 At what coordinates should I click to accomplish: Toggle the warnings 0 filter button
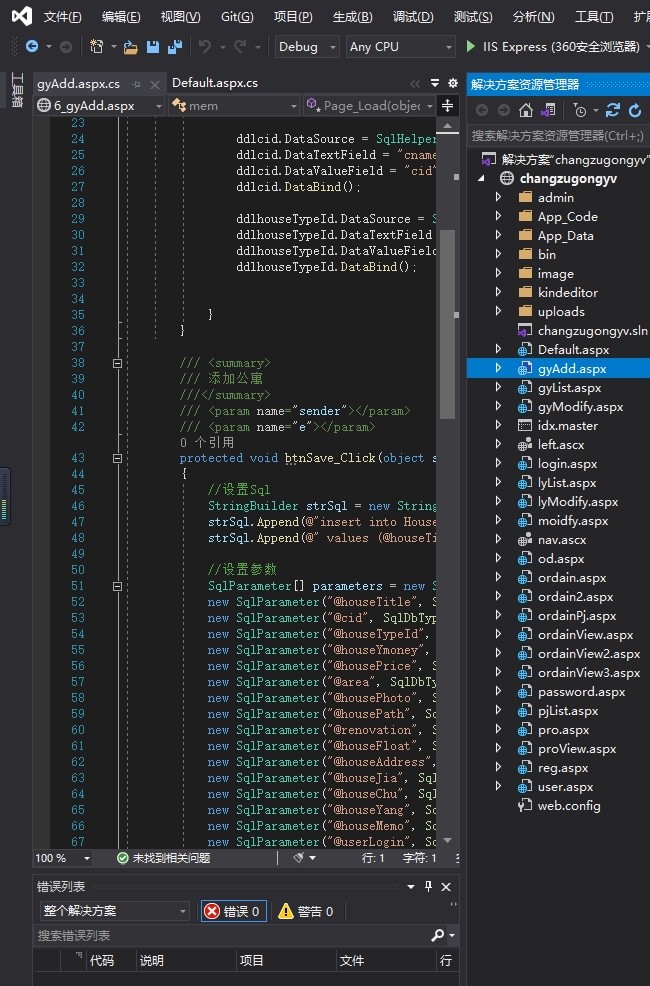pos(306,911)
